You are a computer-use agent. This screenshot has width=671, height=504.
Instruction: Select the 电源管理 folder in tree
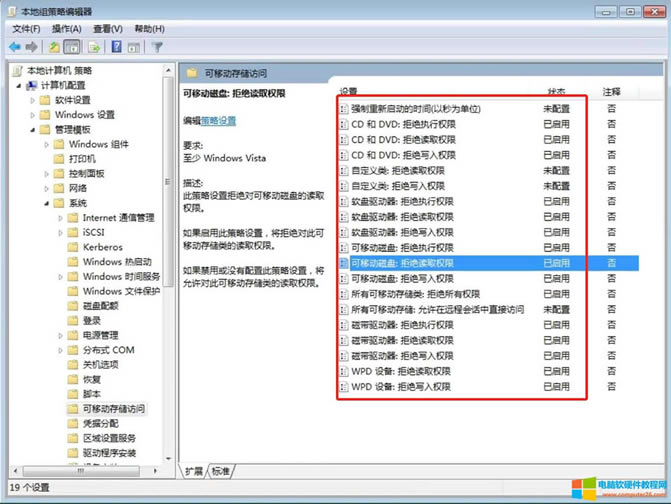click(x=100, y=335)
